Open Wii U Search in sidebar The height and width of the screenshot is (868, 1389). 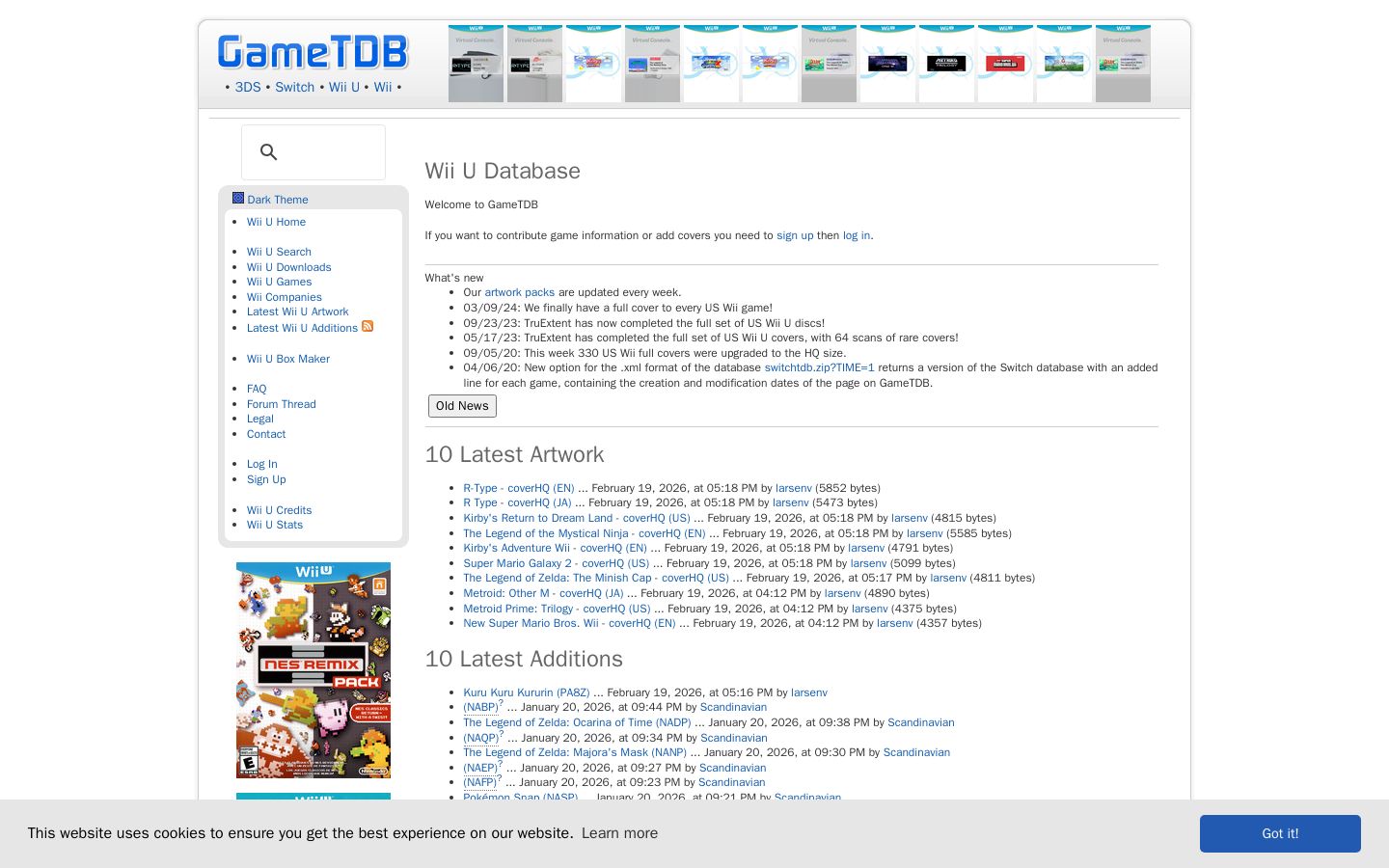tap(279, 252)
